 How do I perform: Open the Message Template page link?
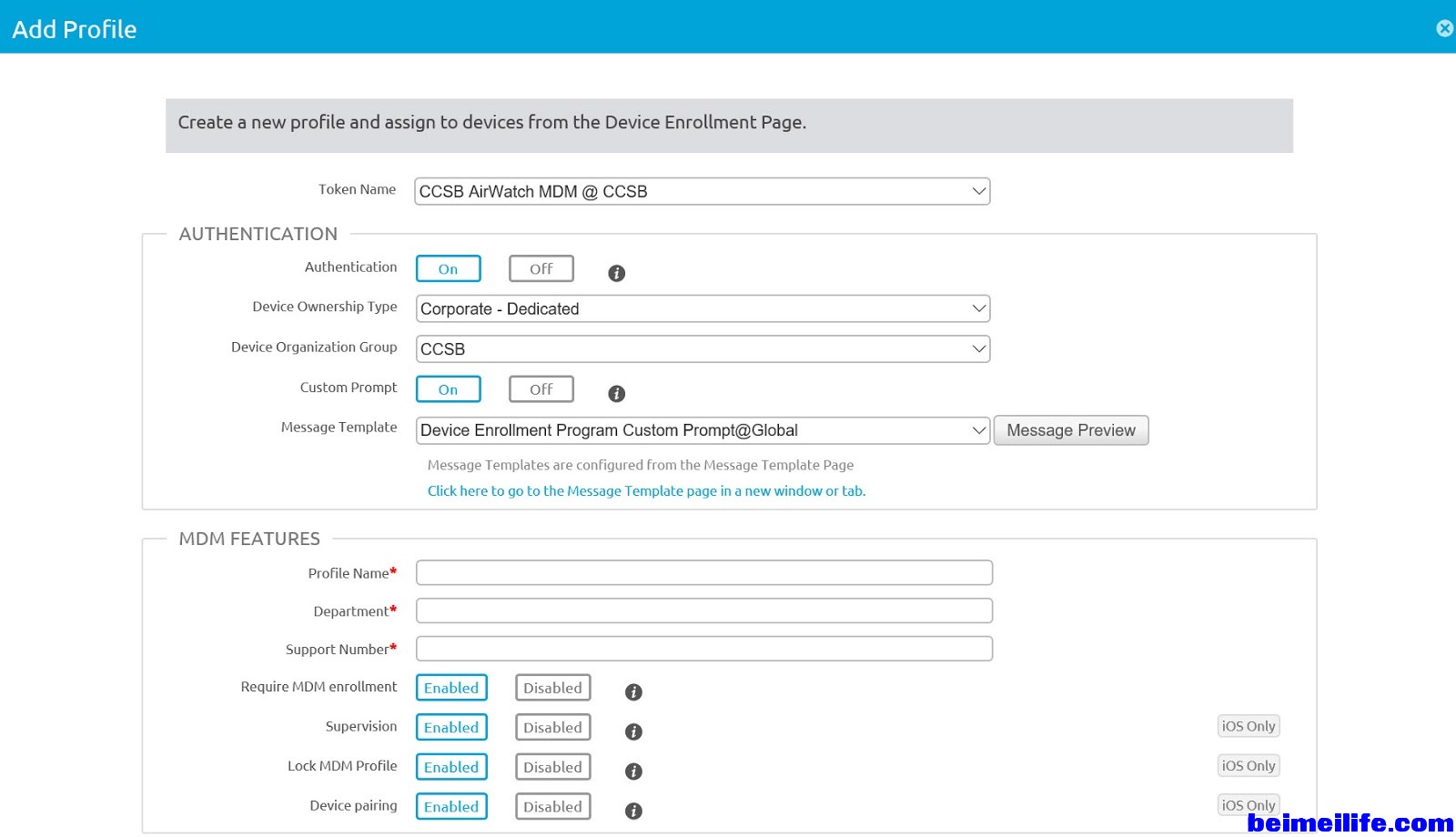646,491
